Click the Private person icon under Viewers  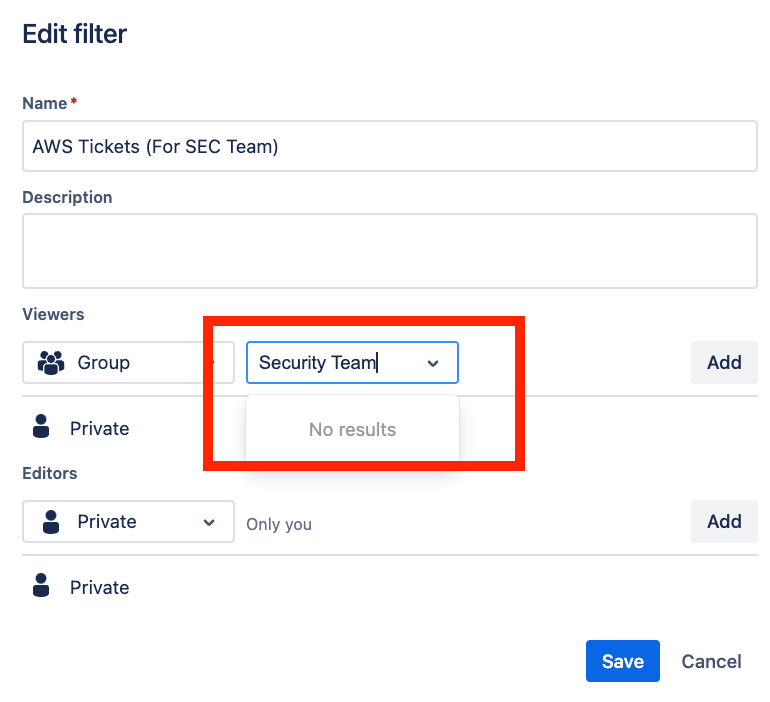pyautogui.click(x=41, y=428)
